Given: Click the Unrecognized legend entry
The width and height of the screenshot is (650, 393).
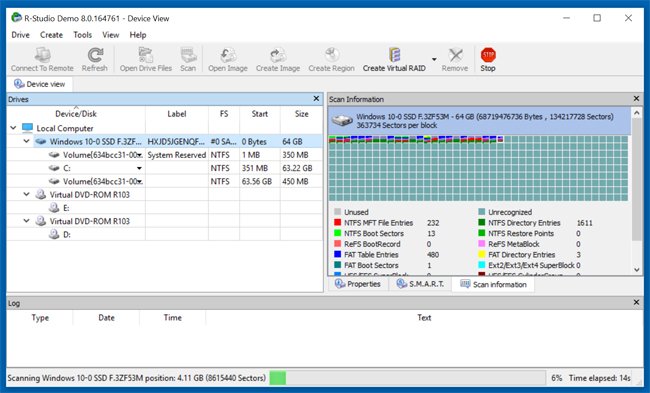Looking at the screenshot, I should (x=505, y=212).
